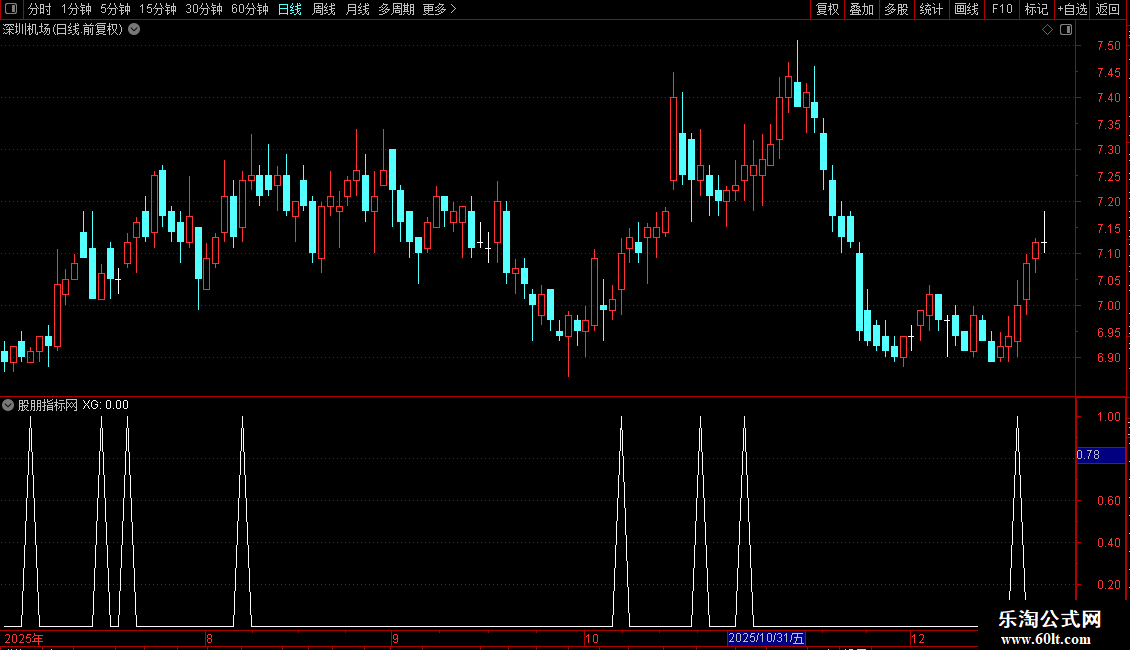Click 返回 to go back
This screenshot has height=650, width=1130.
point(1108,9)
